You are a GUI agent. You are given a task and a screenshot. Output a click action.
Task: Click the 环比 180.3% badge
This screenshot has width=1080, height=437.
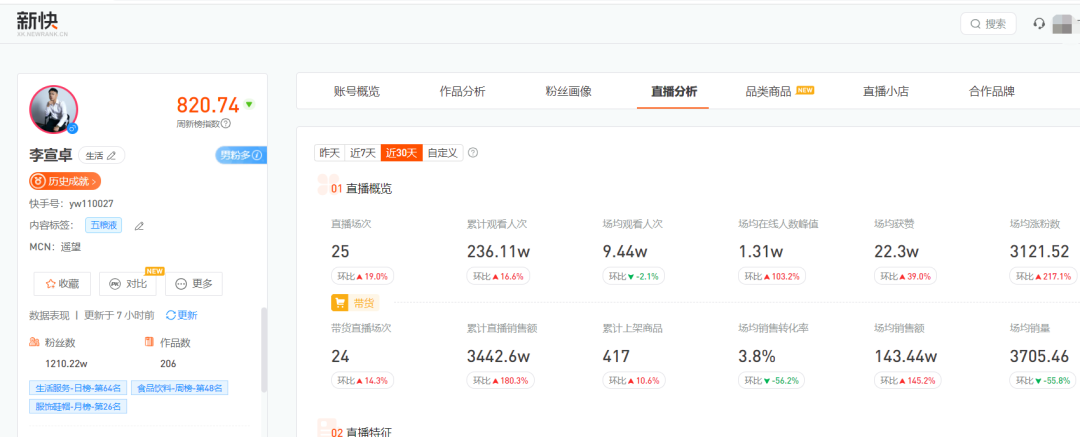(x=501, y=380)
